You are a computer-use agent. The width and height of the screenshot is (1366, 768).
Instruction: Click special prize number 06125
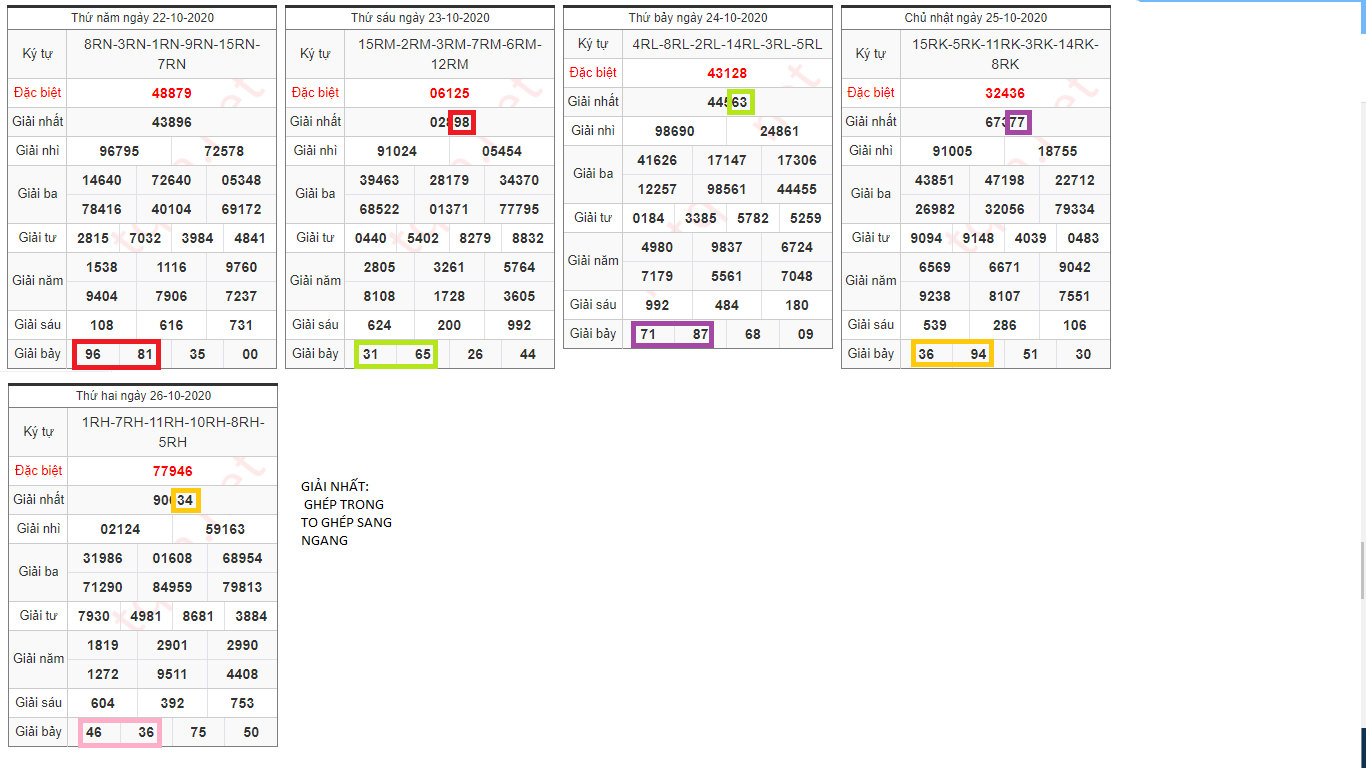(449, 93)
